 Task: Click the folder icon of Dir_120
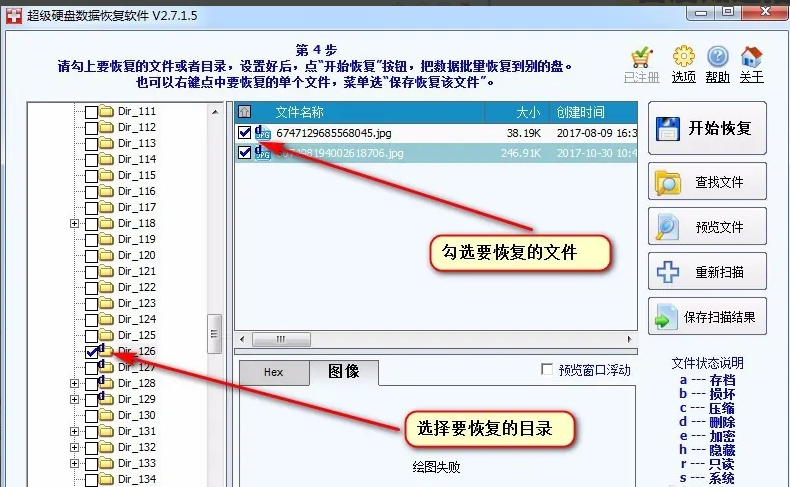coord(106,255)
